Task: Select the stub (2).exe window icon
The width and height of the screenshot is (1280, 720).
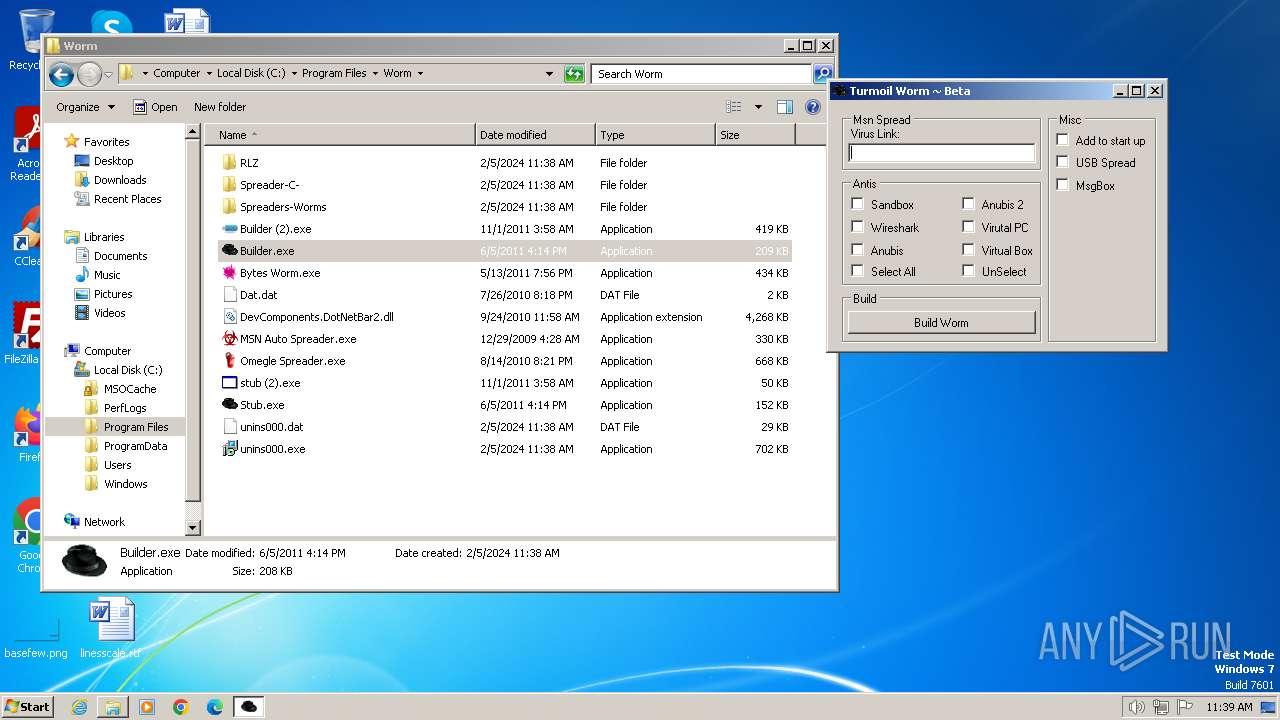Action: (x=229, y=383)
